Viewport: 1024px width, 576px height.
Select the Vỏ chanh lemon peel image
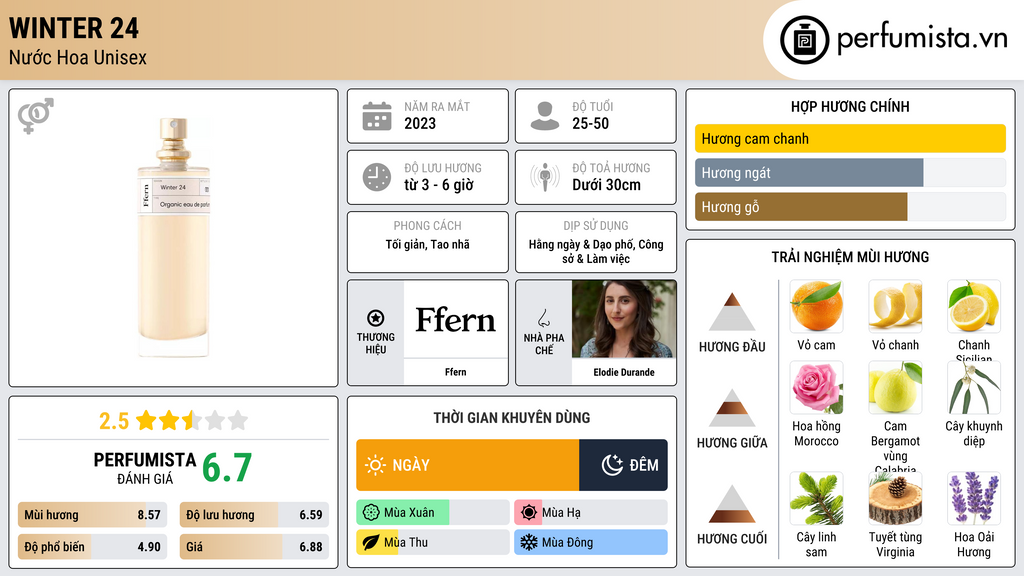point(895,306)
